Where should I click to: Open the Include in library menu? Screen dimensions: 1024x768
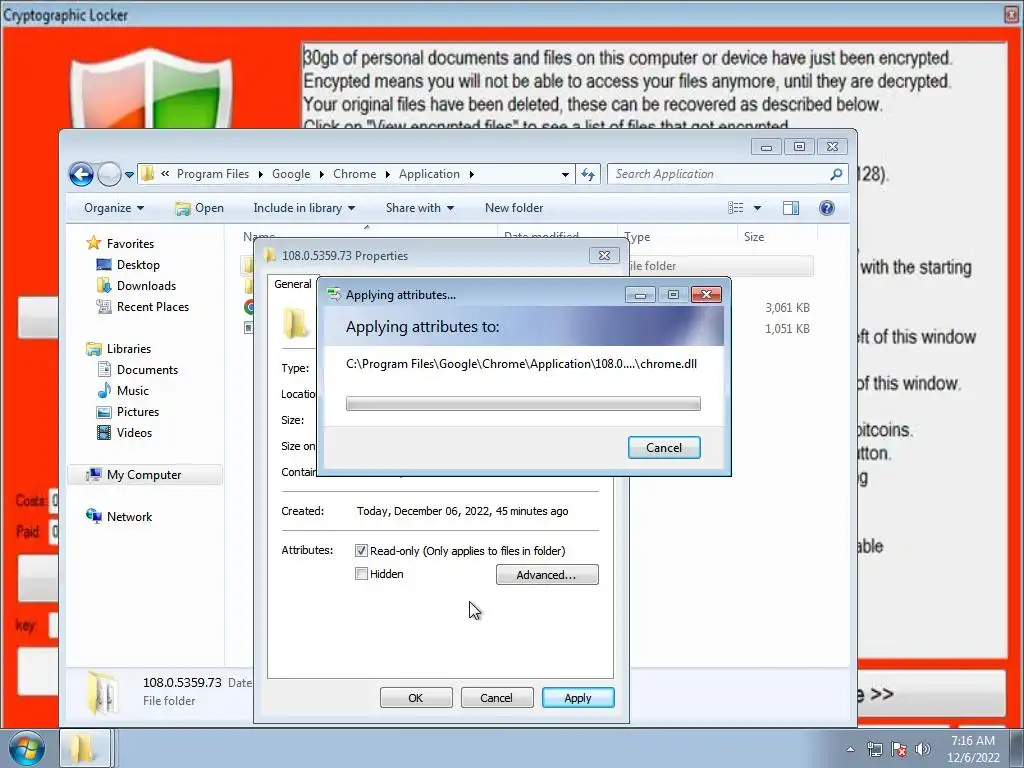coord(304,208)
